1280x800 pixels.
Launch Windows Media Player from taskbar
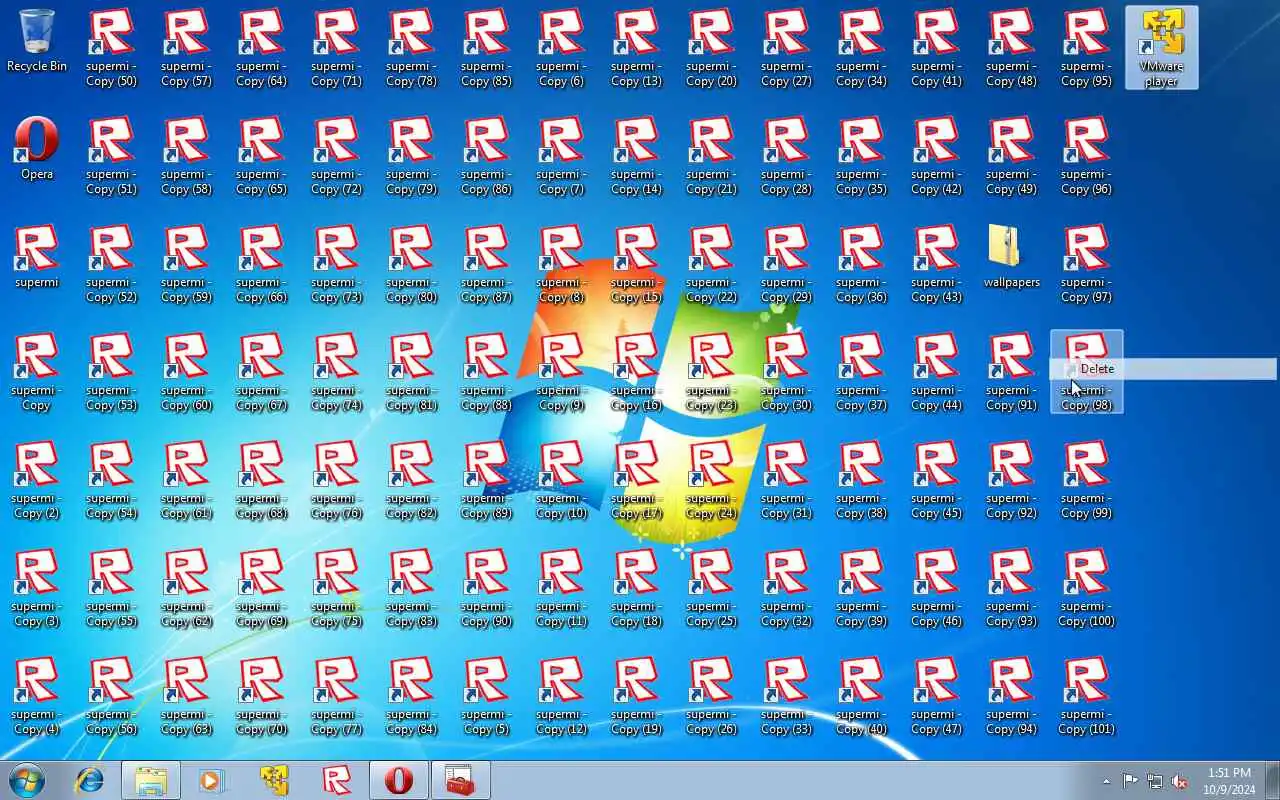(212, 780)
